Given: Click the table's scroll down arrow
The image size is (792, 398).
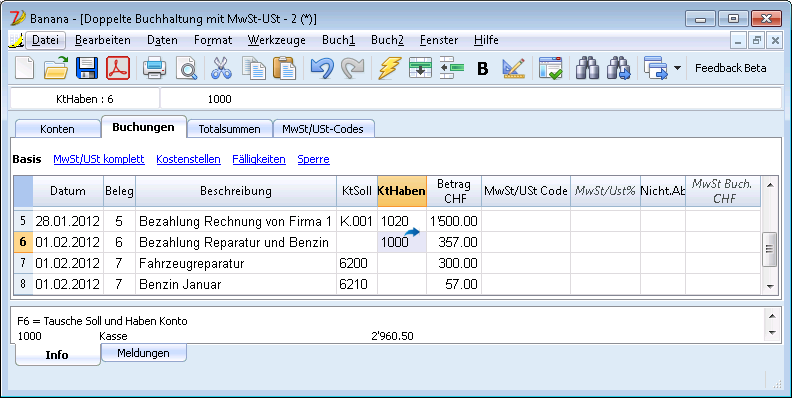Looking at the screenshot, I should pos(770,286).
